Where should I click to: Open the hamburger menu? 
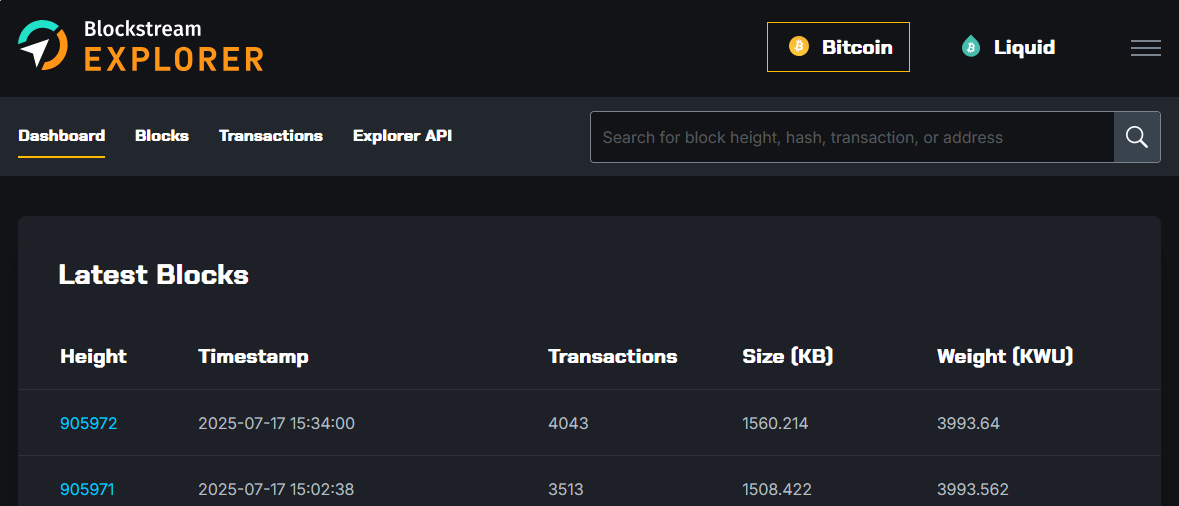[x=1145, y=47]
